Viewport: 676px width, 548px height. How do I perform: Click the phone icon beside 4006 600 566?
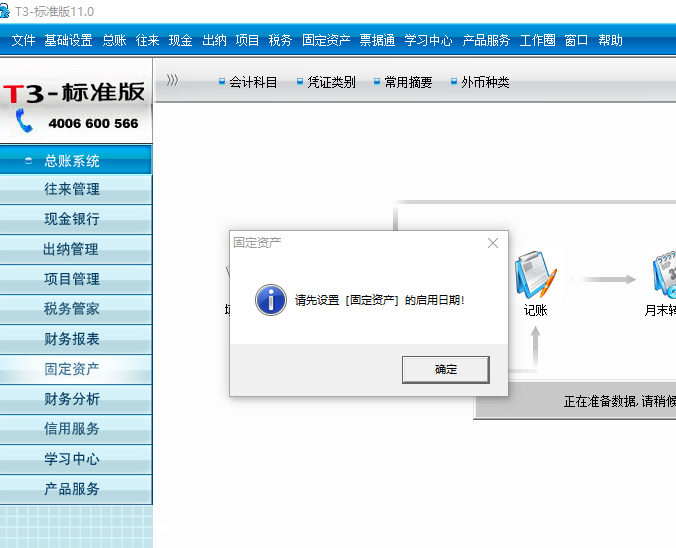[x=24, y=120]
